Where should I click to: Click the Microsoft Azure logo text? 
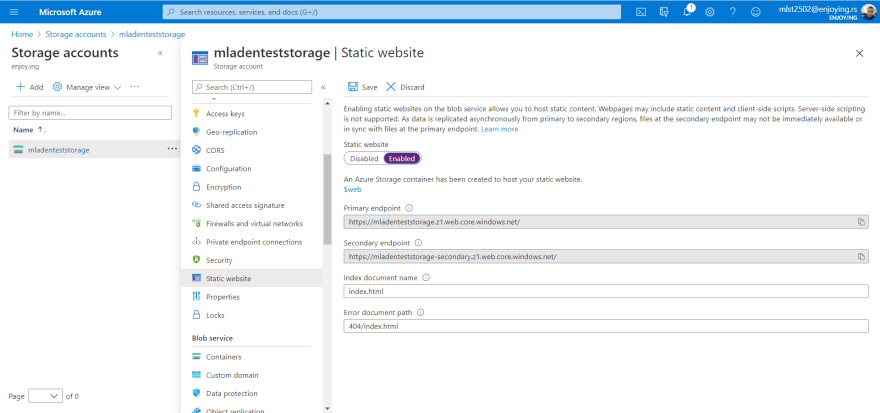70,12
